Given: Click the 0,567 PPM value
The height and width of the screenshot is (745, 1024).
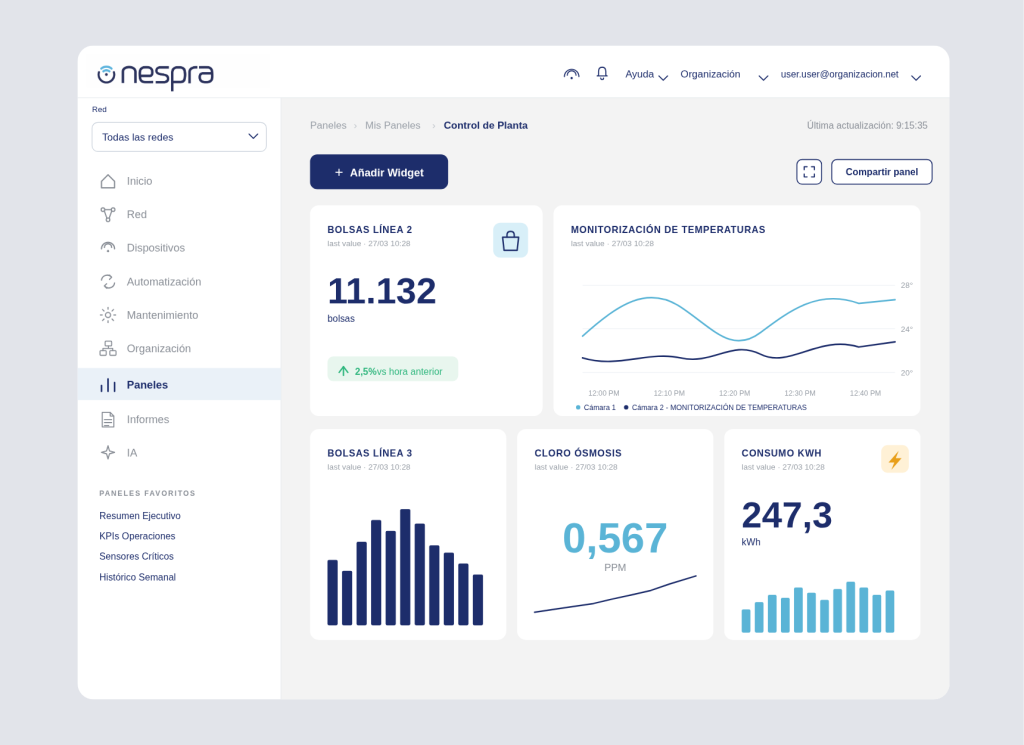Looking at the screenshot, I should (615, 538).
